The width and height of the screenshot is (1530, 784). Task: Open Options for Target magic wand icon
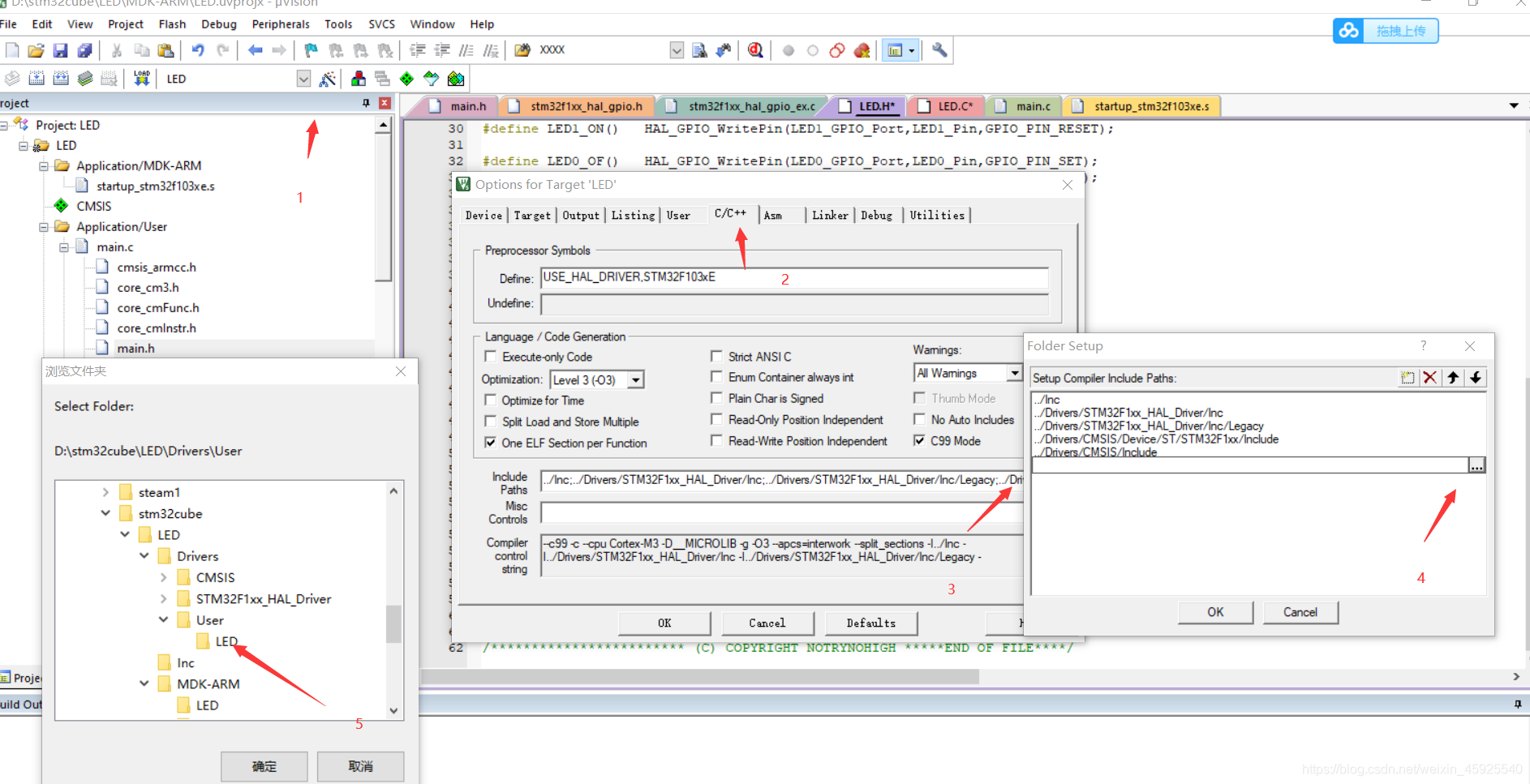(x=328, y=79)
